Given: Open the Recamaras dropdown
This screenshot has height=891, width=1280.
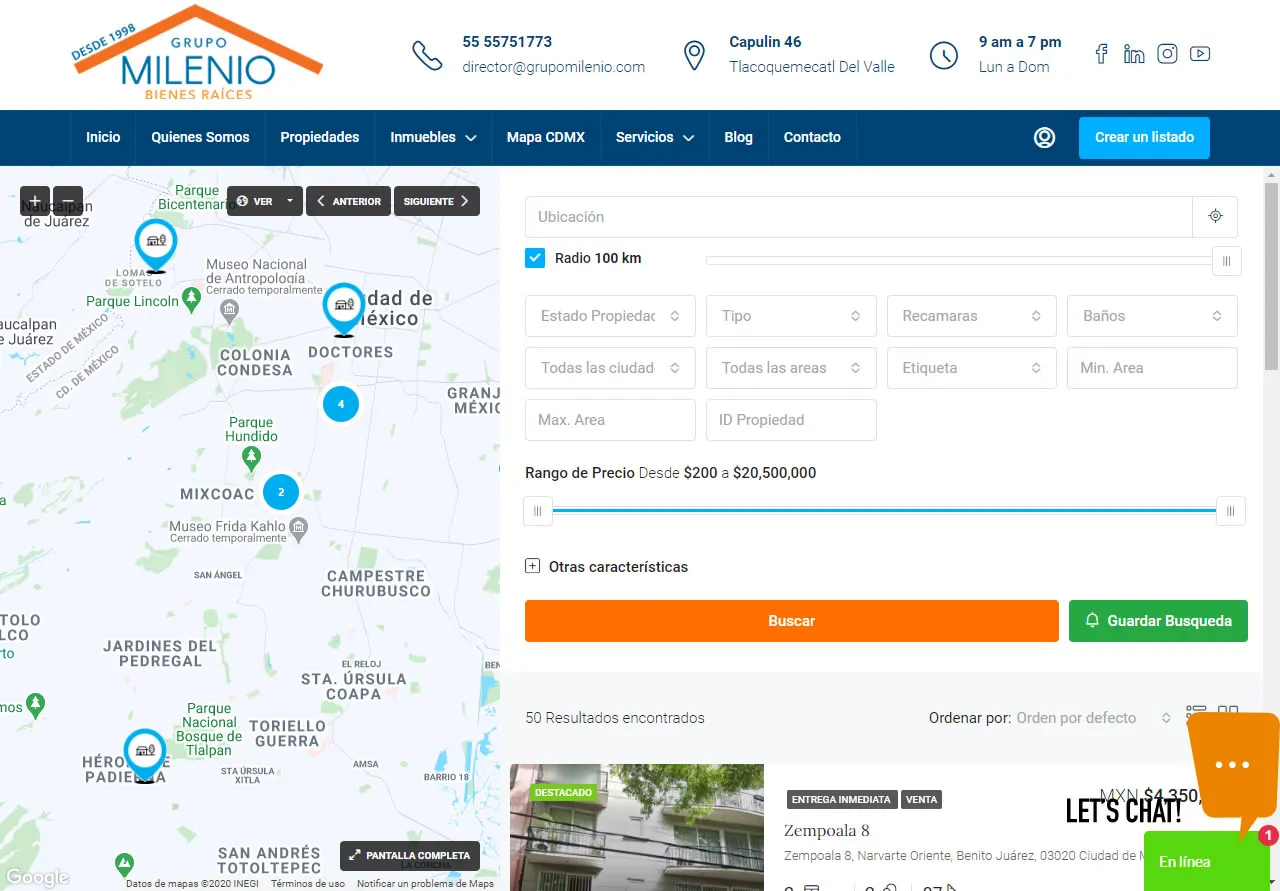Looking at the screenshot, I should [x=972, y=316].
